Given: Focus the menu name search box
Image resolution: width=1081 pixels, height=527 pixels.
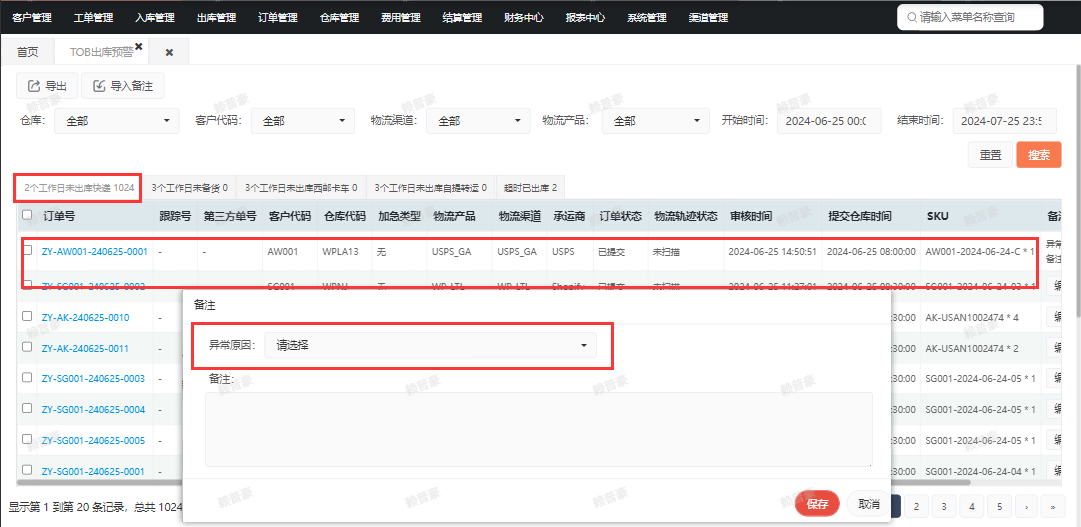Looking at the screenshot, I should (x=970, y=17).
